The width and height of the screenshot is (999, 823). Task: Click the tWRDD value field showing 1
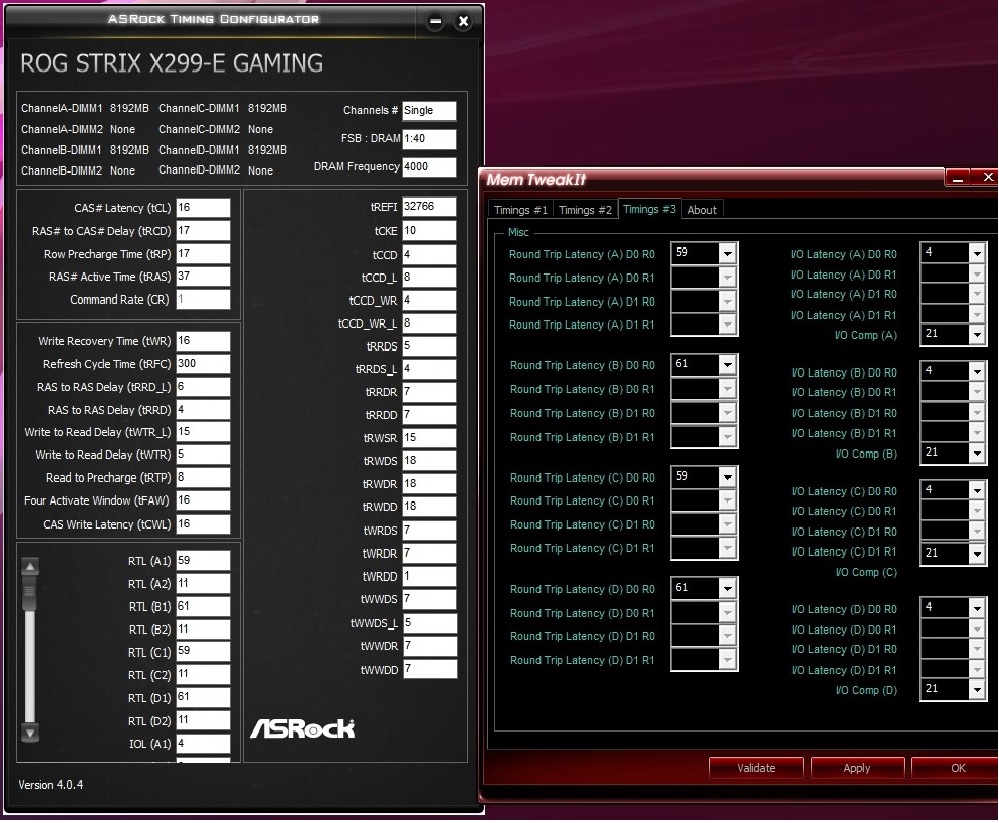429,576
